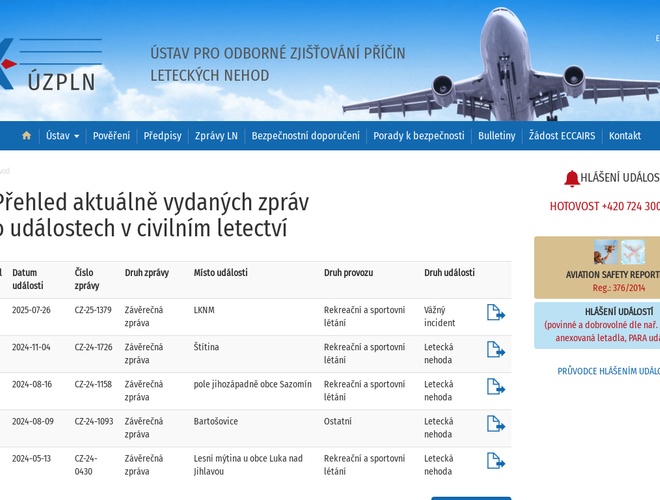
Task: Click the home icon in navigation bar
Action: pos(27,136)
